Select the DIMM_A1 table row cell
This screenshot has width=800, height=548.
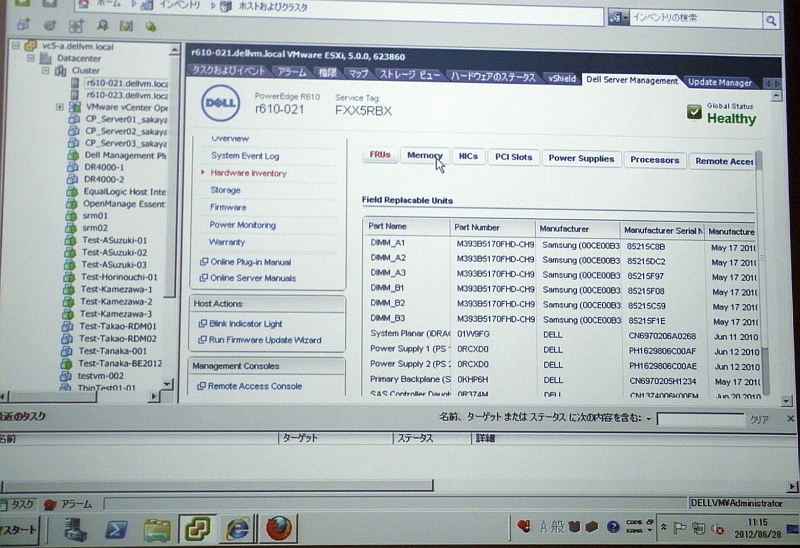point(388,243)
